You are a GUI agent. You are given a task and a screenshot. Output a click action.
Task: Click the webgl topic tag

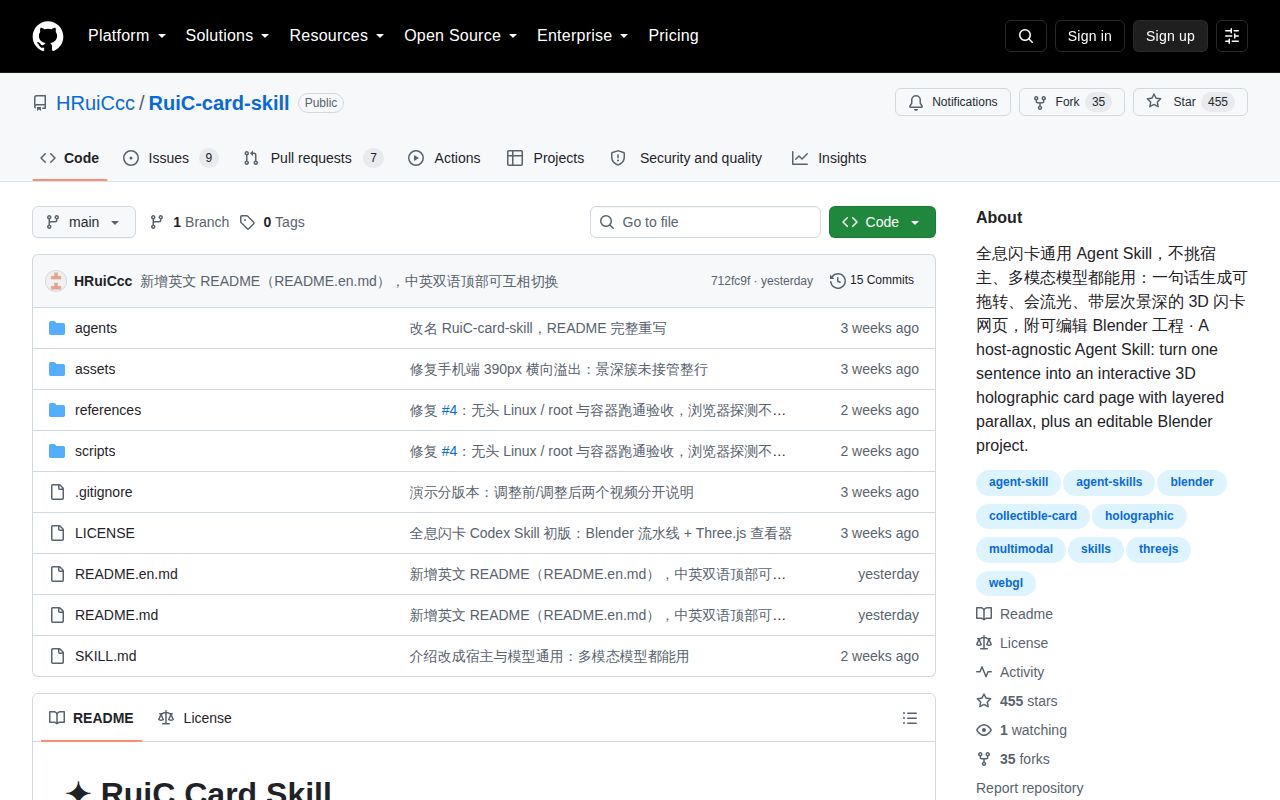coord(1006,583)
